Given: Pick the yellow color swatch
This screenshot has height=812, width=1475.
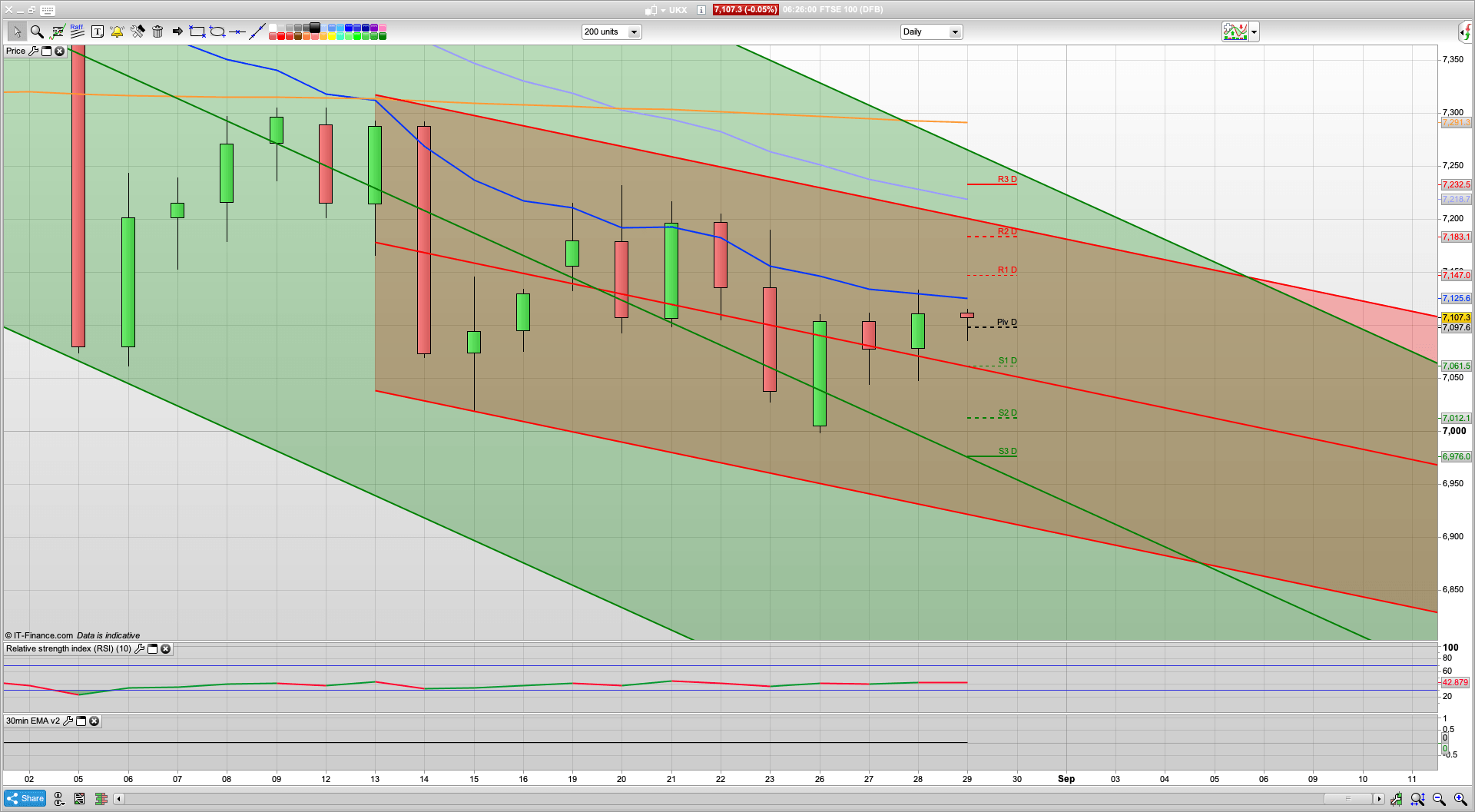Looking at the screenshot, I should [x=332, y=36].
